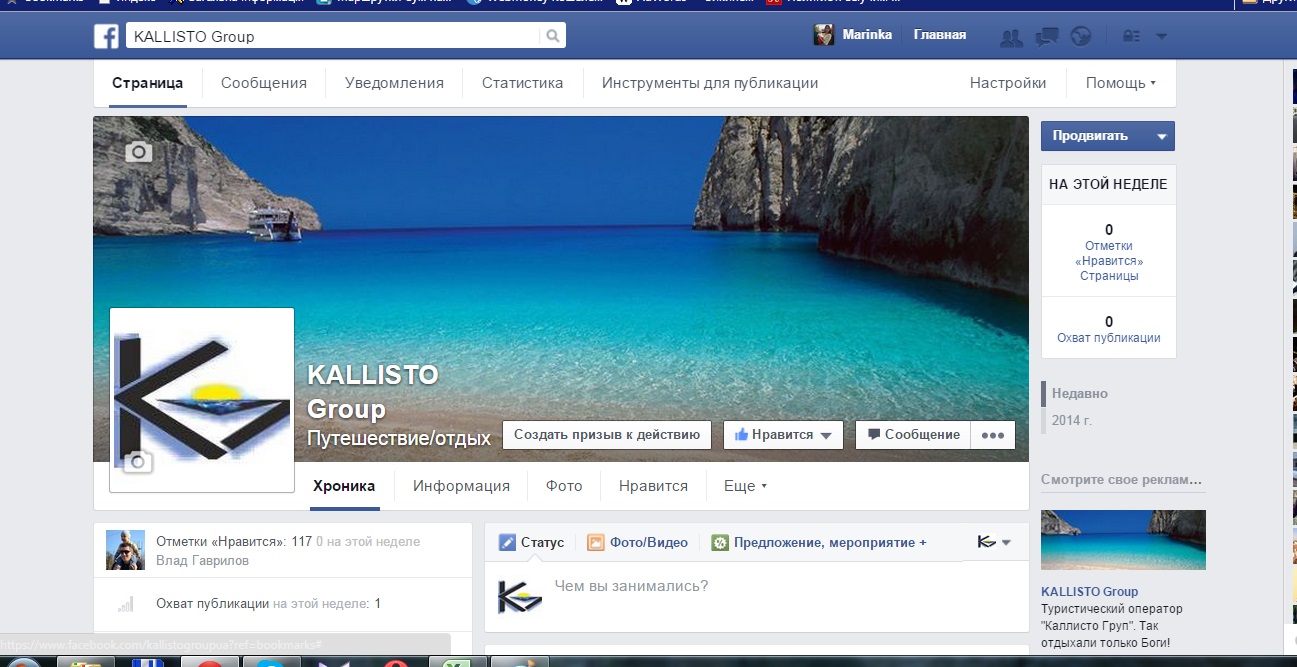Expand the Нравится button dropdown
Image resolution: width=1297 pixels, height=667 pixels.
[826, 436]
